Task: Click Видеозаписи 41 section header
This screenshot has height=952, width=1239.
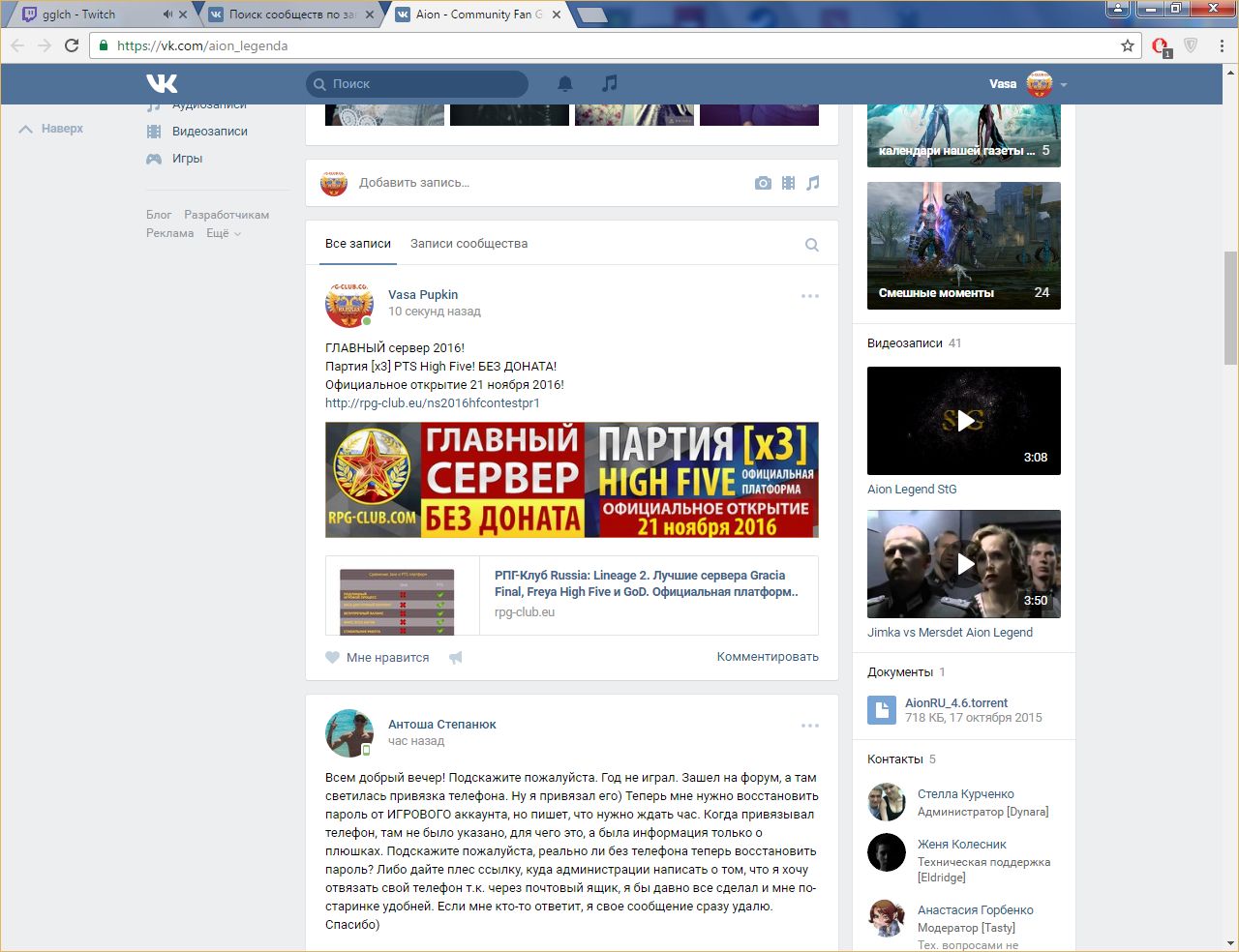Action: (x=915, y=343)
